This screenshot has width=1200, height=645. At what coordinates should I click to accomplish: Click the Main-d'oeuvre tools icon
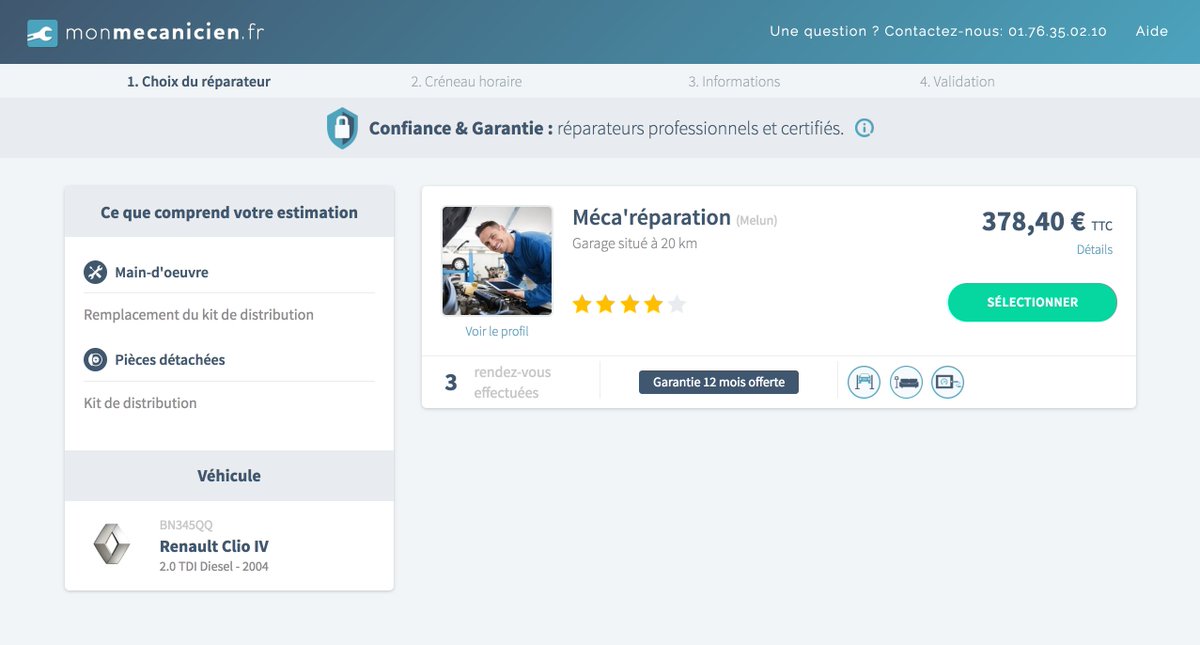coord(95,272)
